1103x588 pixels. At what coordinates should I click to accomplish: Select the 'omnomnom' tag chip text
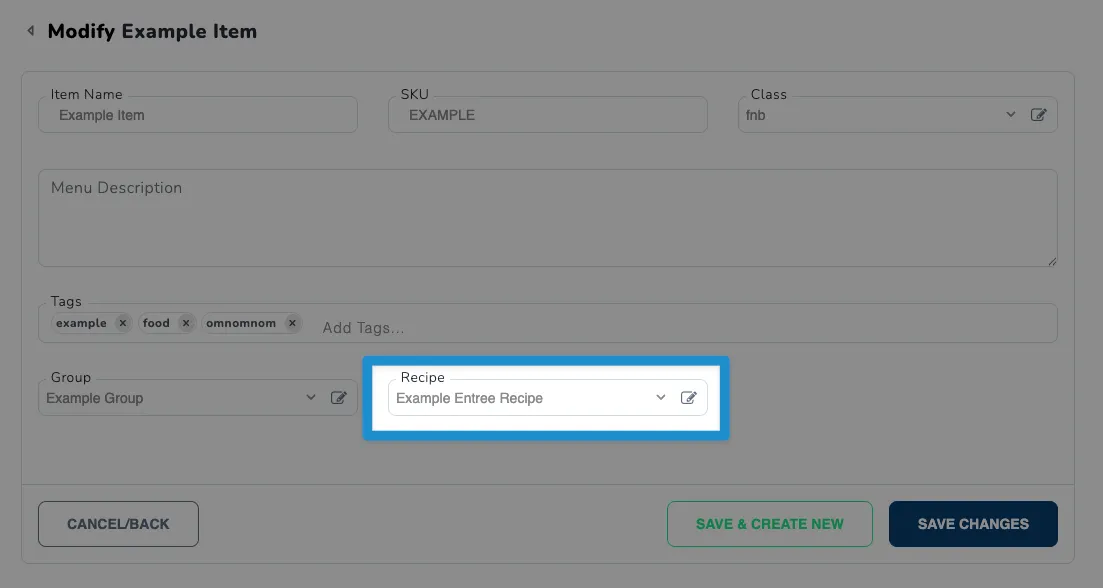coord(241,323)
